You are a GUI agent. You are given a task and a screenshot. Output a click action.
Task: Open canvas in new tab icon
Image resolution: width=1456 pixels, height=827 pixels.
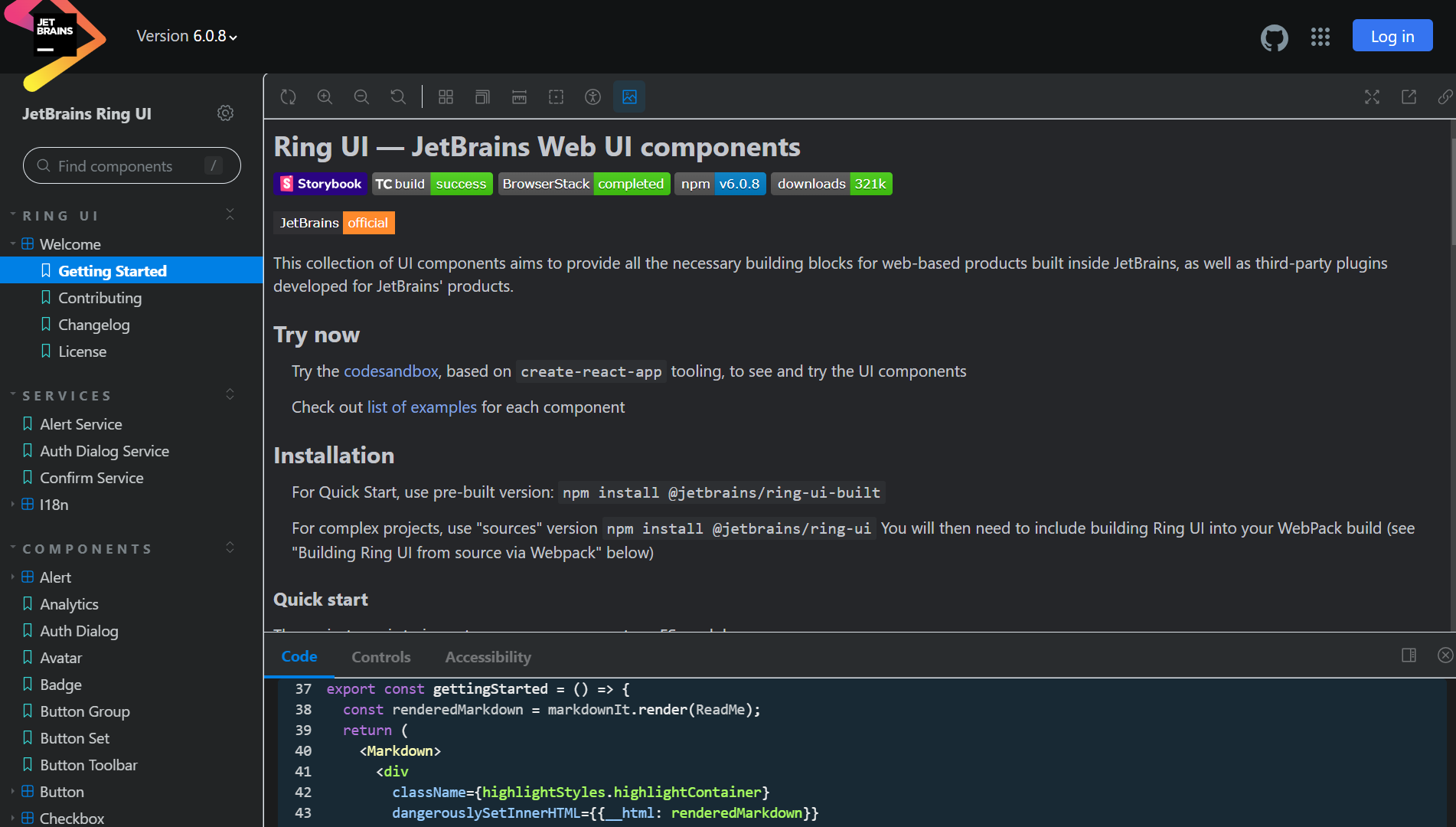tap(1409, 97)
